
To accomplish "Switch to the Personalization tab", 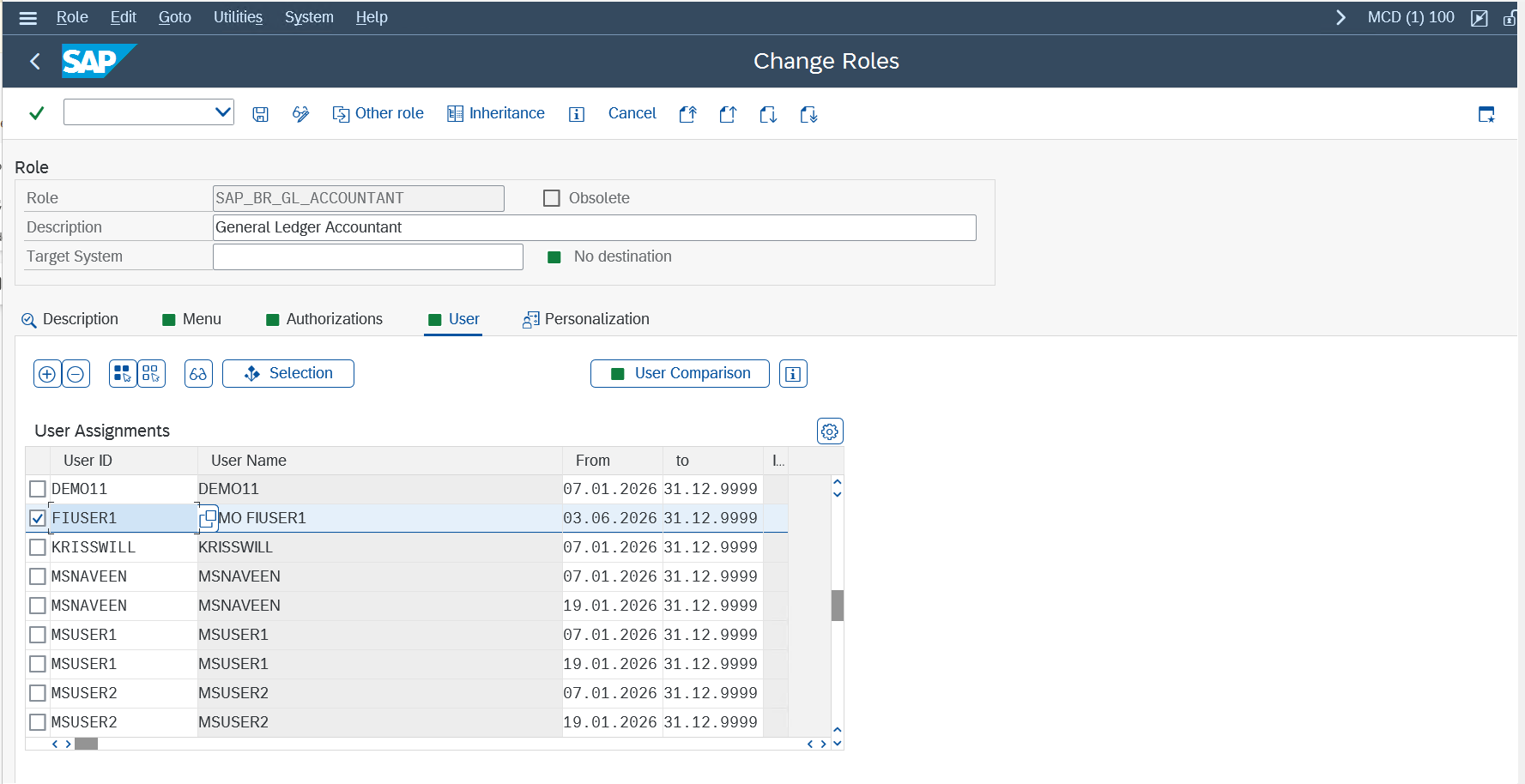I will pyautogui.click(x=586, y=319).
